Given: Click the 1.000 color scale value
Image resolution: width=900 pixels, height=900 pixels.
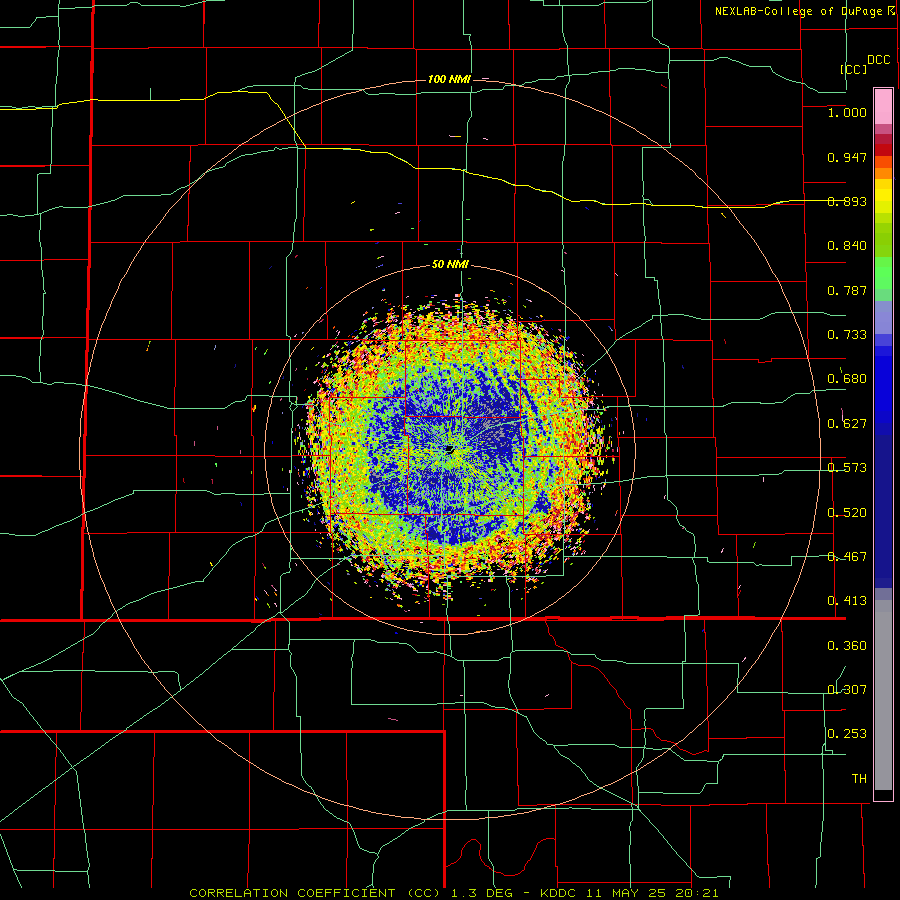Looking at the screenshot, I should 847,112.
